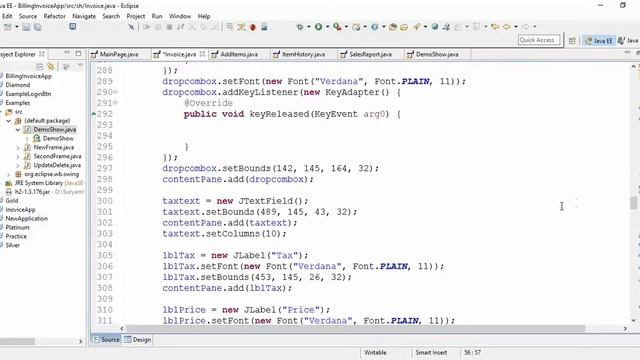This screenshot has width=640, height=360.
Task: Open the External Tools dropdown arrow
Action: tap(346, 27)
